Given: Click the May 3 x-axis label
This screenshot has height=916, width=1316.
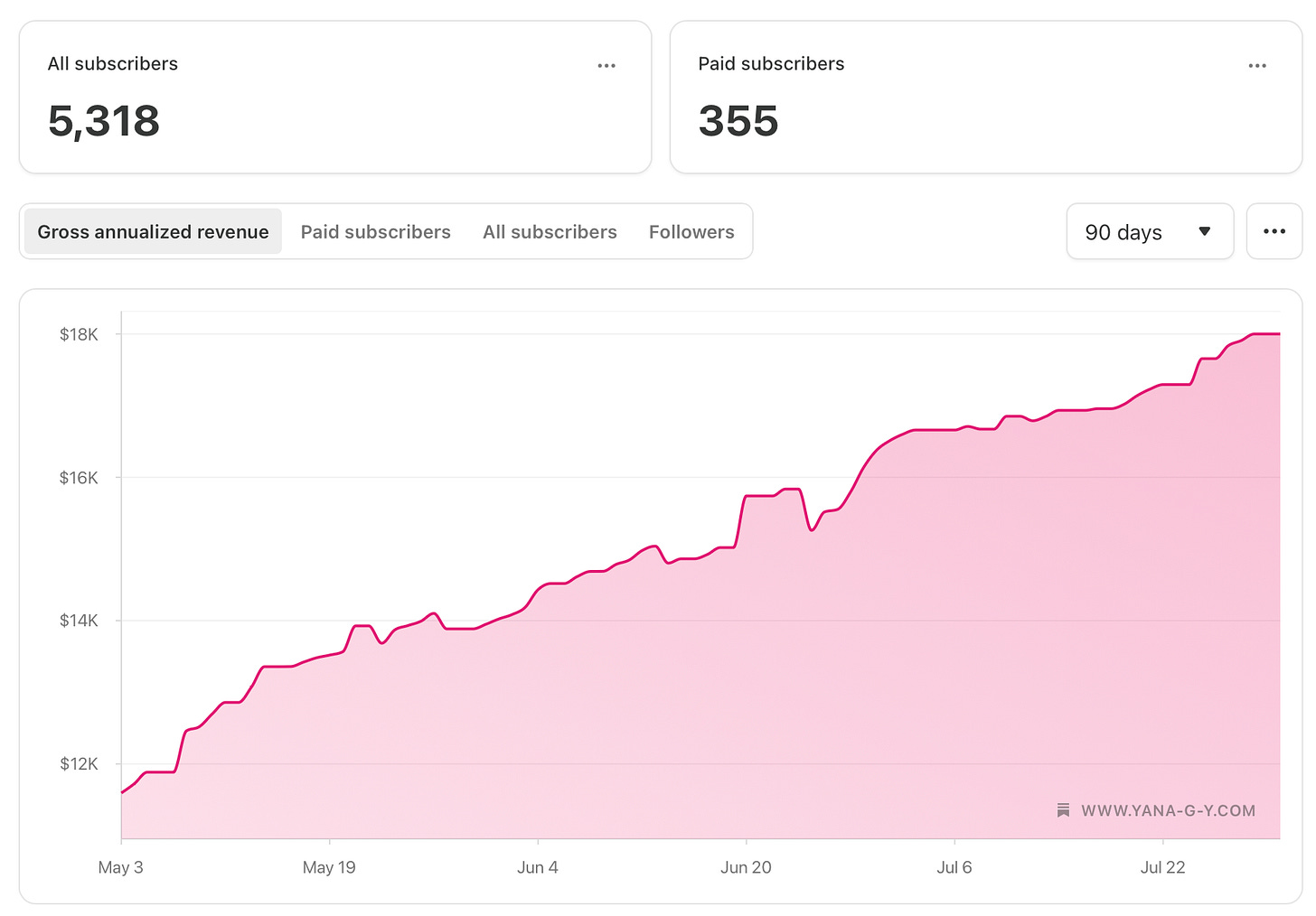Looking at the screenshot, I should click(x=120, y=866).
